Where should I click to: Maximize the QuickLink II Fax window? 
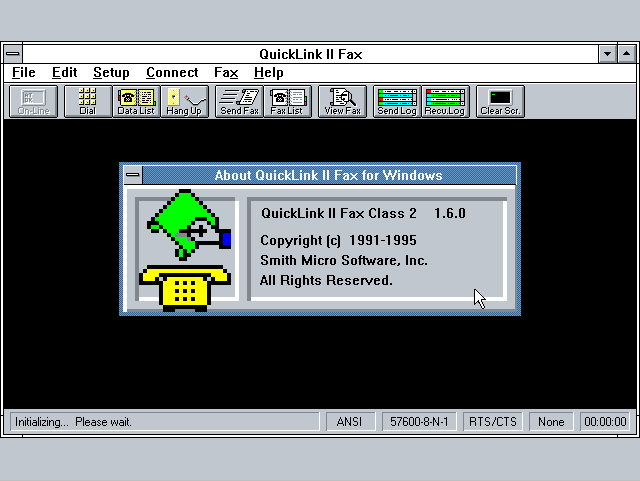tap(627, 53)
